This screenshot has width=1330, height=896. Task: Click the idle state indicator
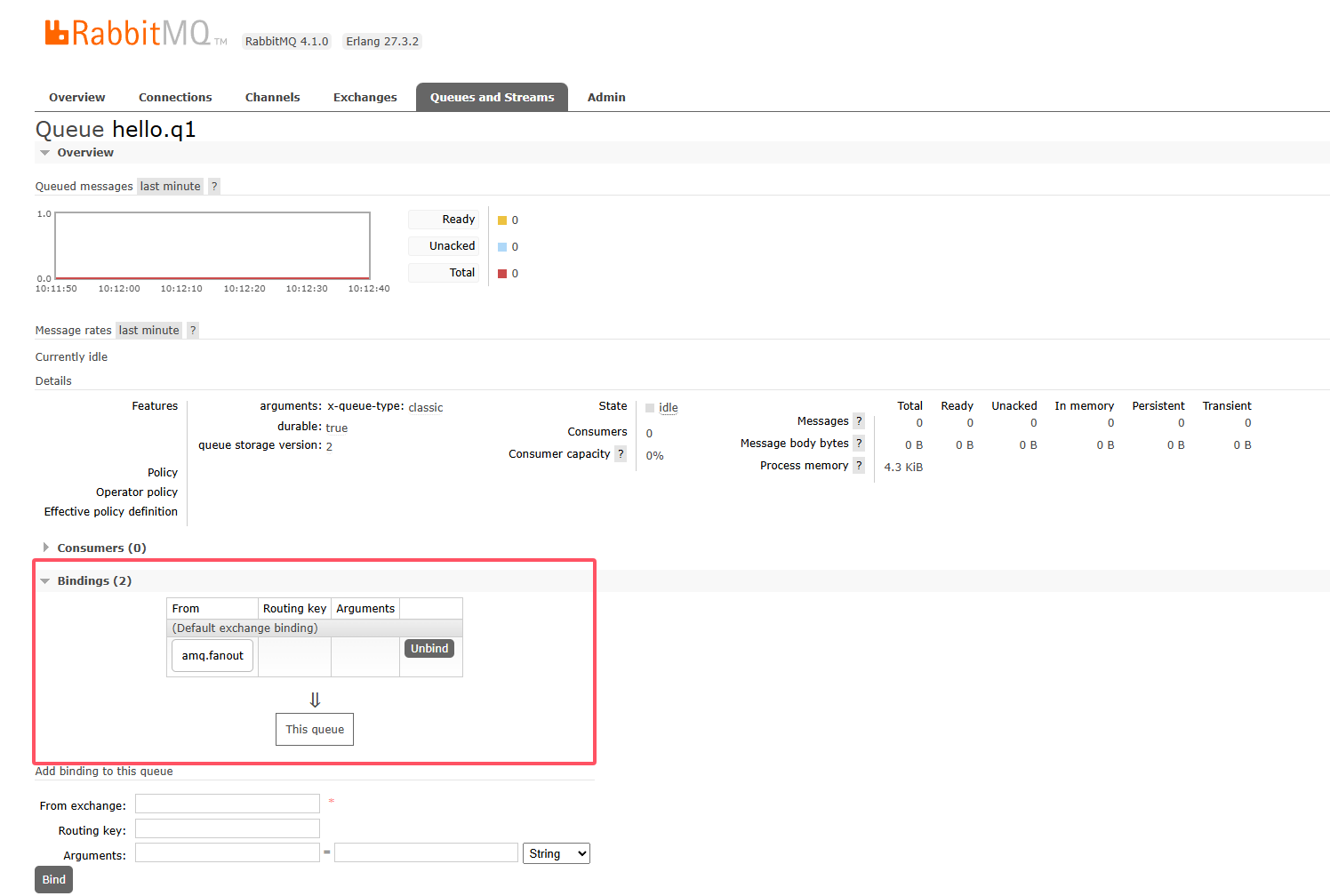[662, 408]
